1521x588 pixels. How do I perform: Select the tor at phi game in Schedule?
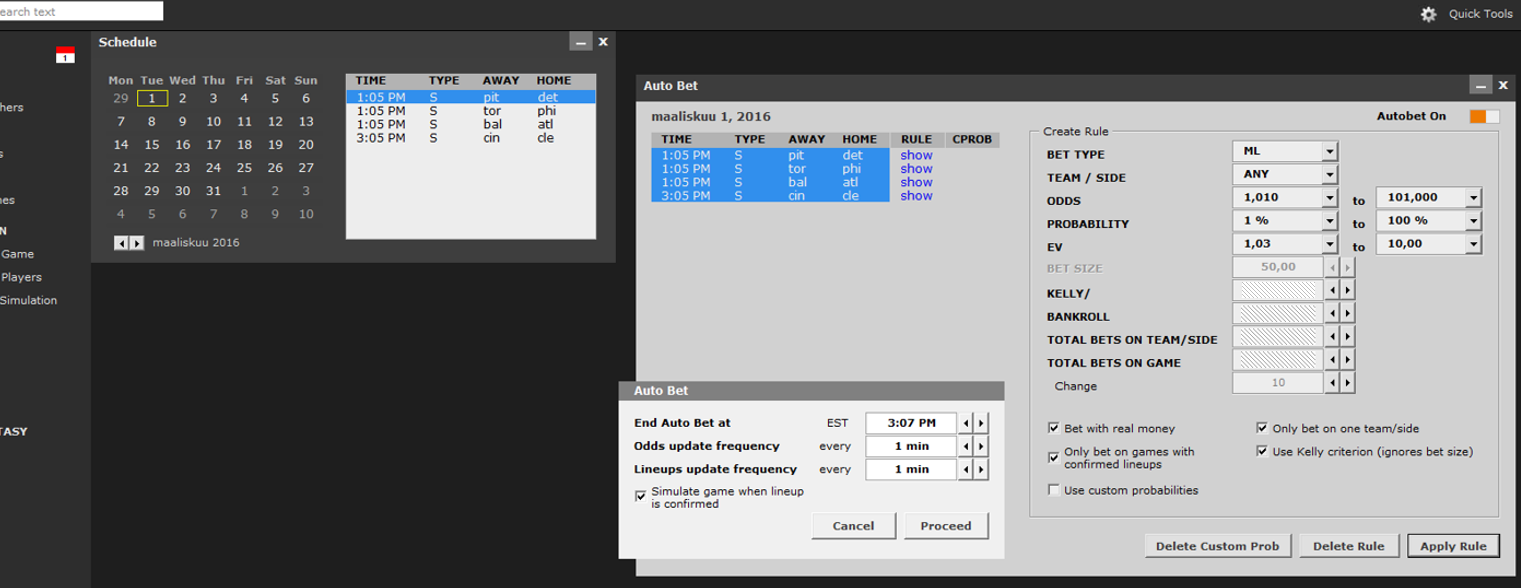pos(470,111)
